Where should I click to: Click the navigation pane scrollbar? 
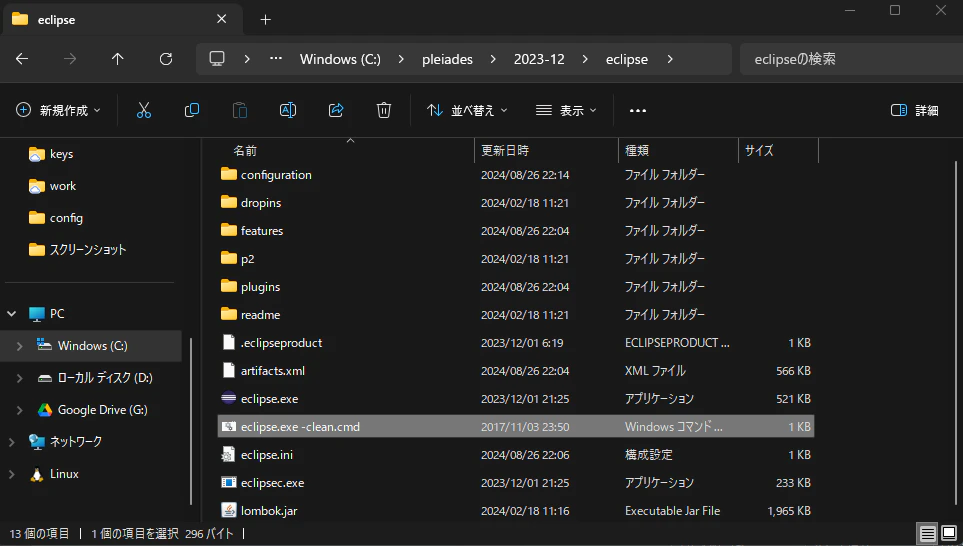191,421
